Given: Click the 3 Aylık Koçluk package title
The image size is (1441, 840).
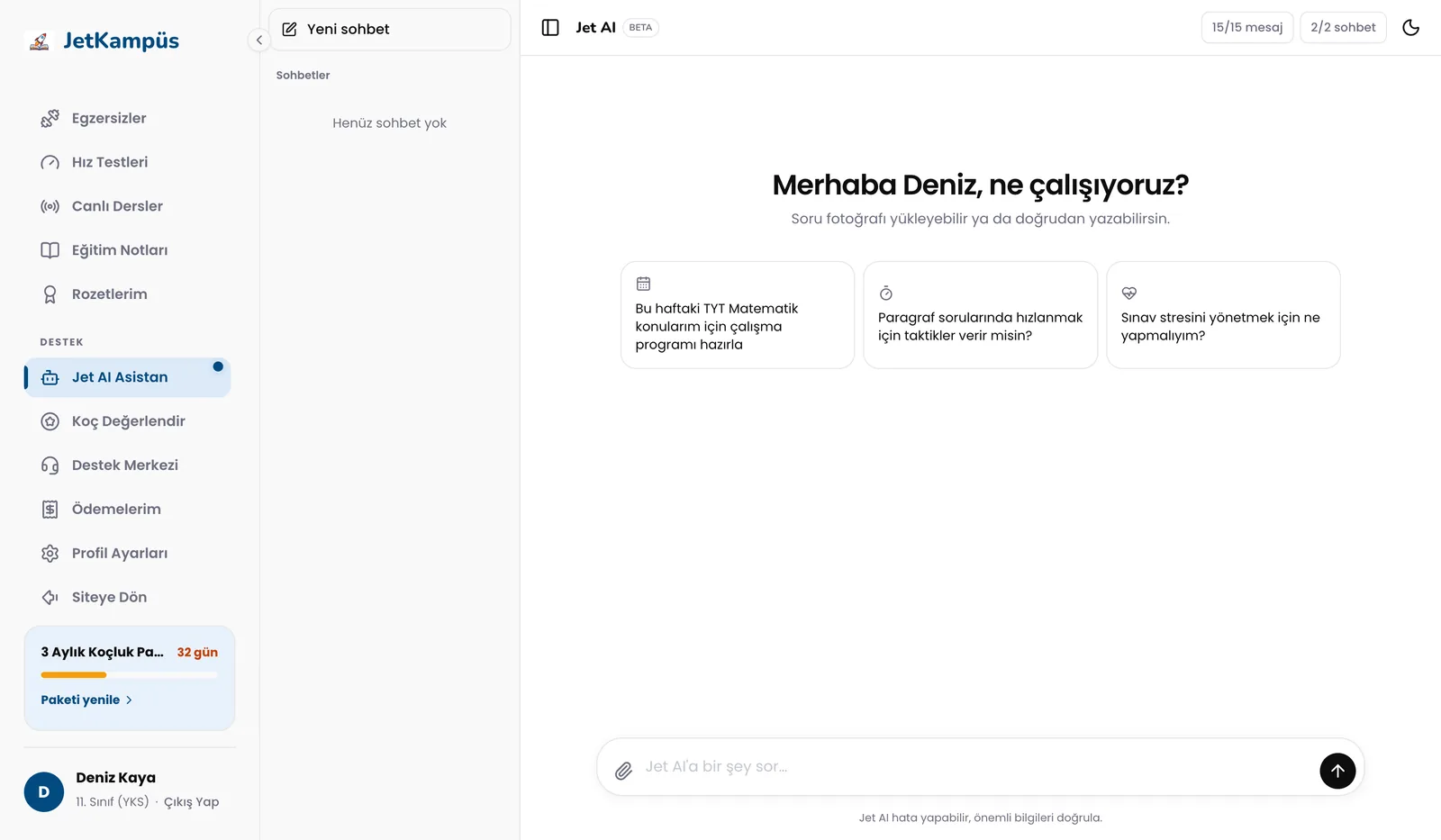Looking at the screenshot, I should (103, 652).
